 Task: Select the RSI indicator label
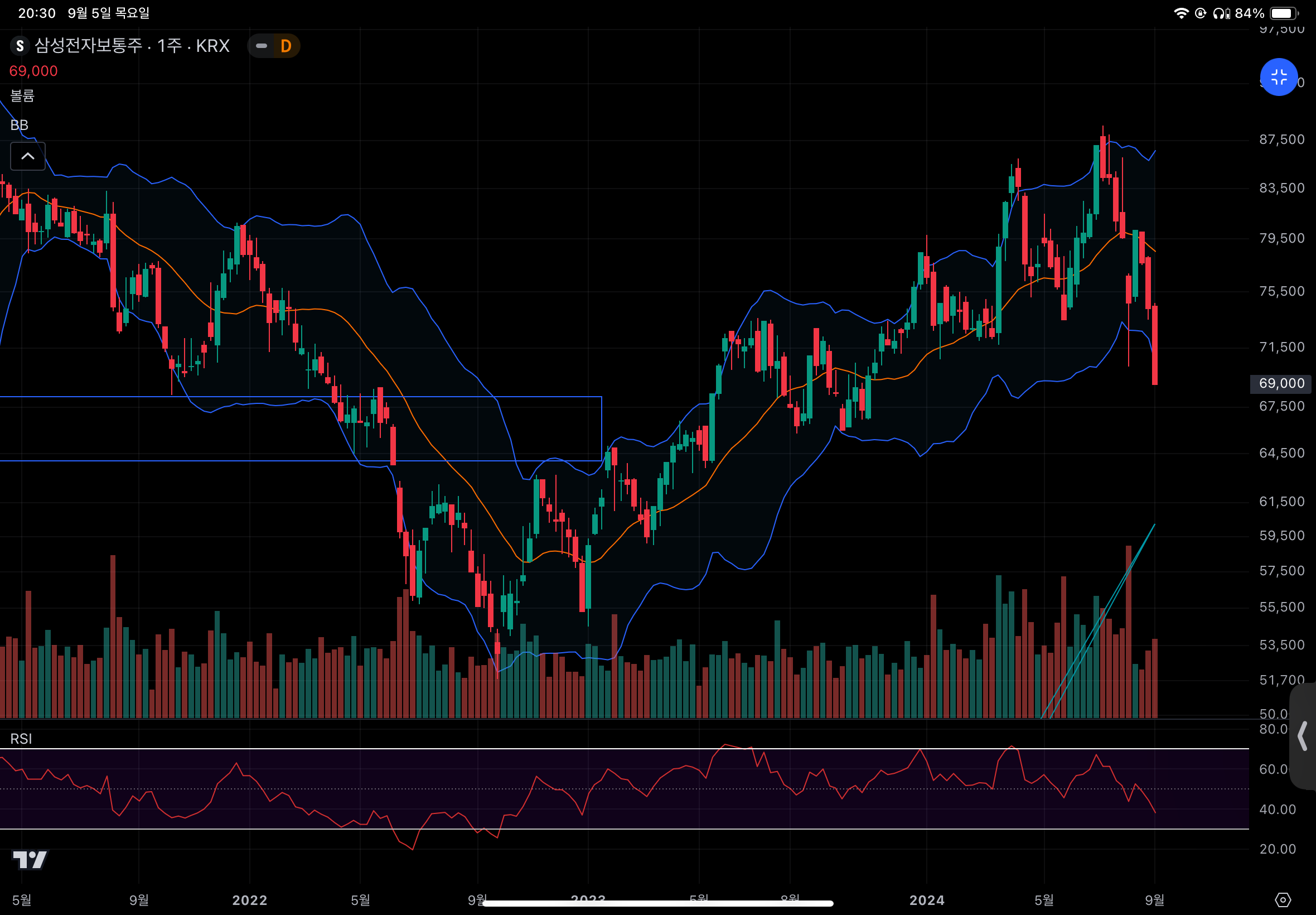[x=21, y=739]
